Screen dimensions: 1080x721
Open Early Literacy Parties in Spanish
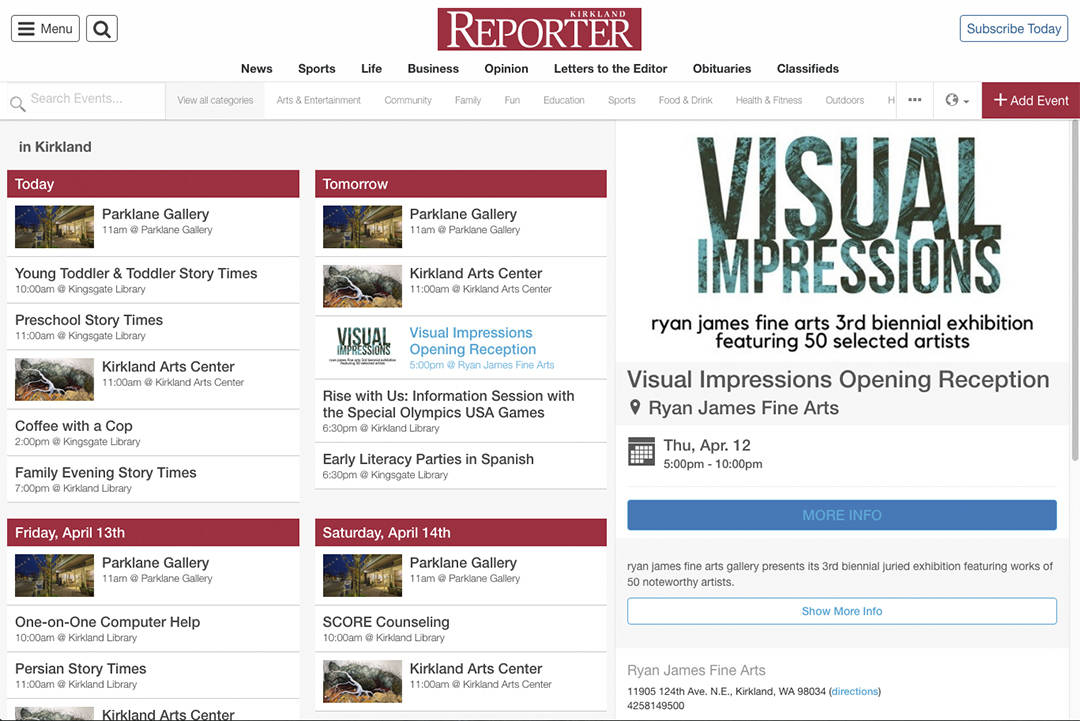[461, 466]
